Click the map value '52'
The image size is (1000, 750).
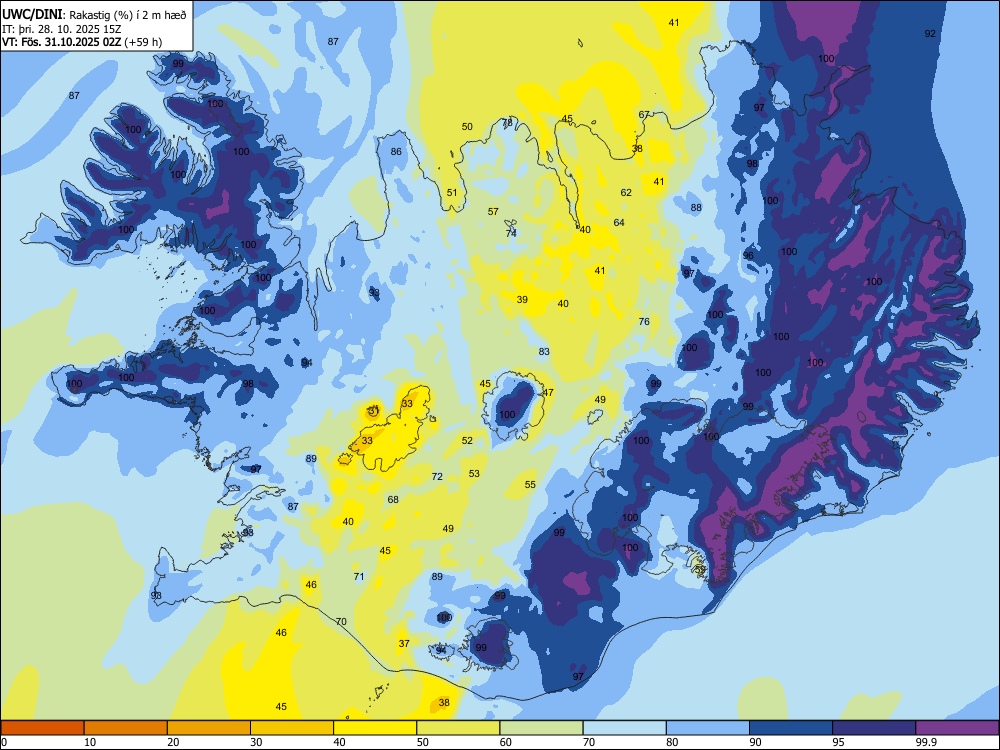point(467,441)
